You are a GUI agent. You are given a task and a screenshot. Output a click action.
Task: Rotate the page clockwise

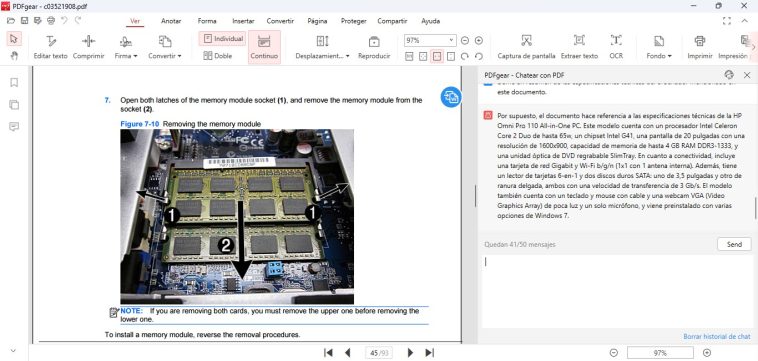pos(465,57)
